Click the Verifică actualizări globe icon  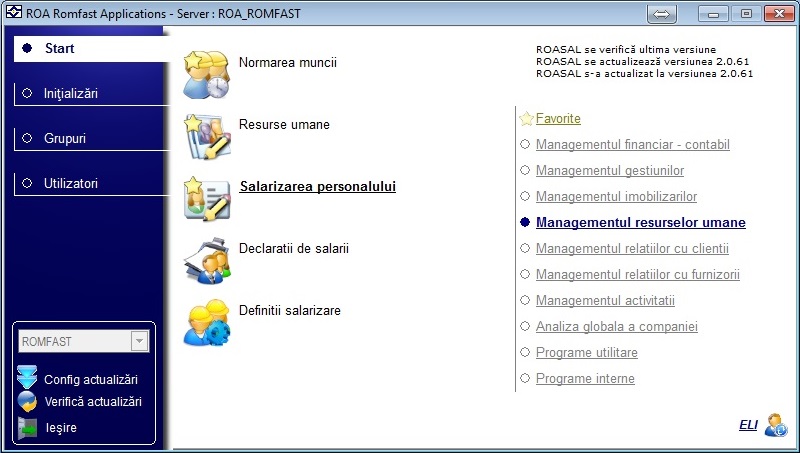pyautogui.click(x=27, y=401)
